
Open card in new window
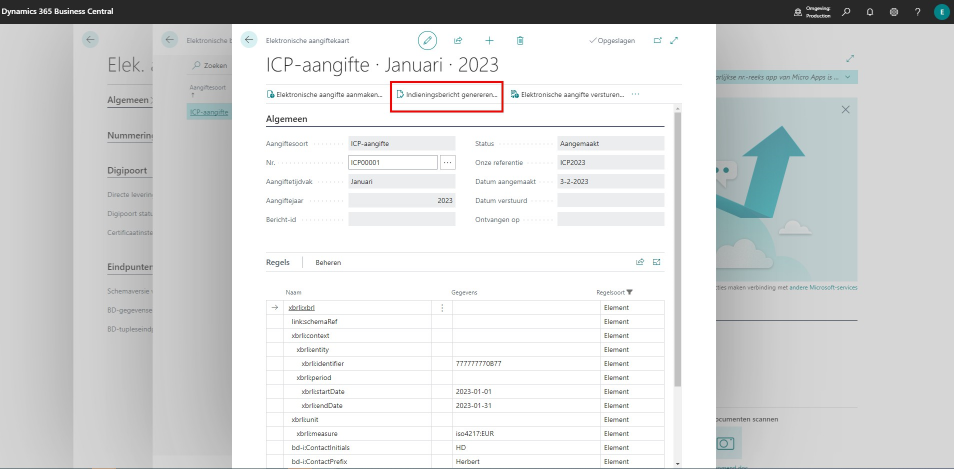point(657,40)
